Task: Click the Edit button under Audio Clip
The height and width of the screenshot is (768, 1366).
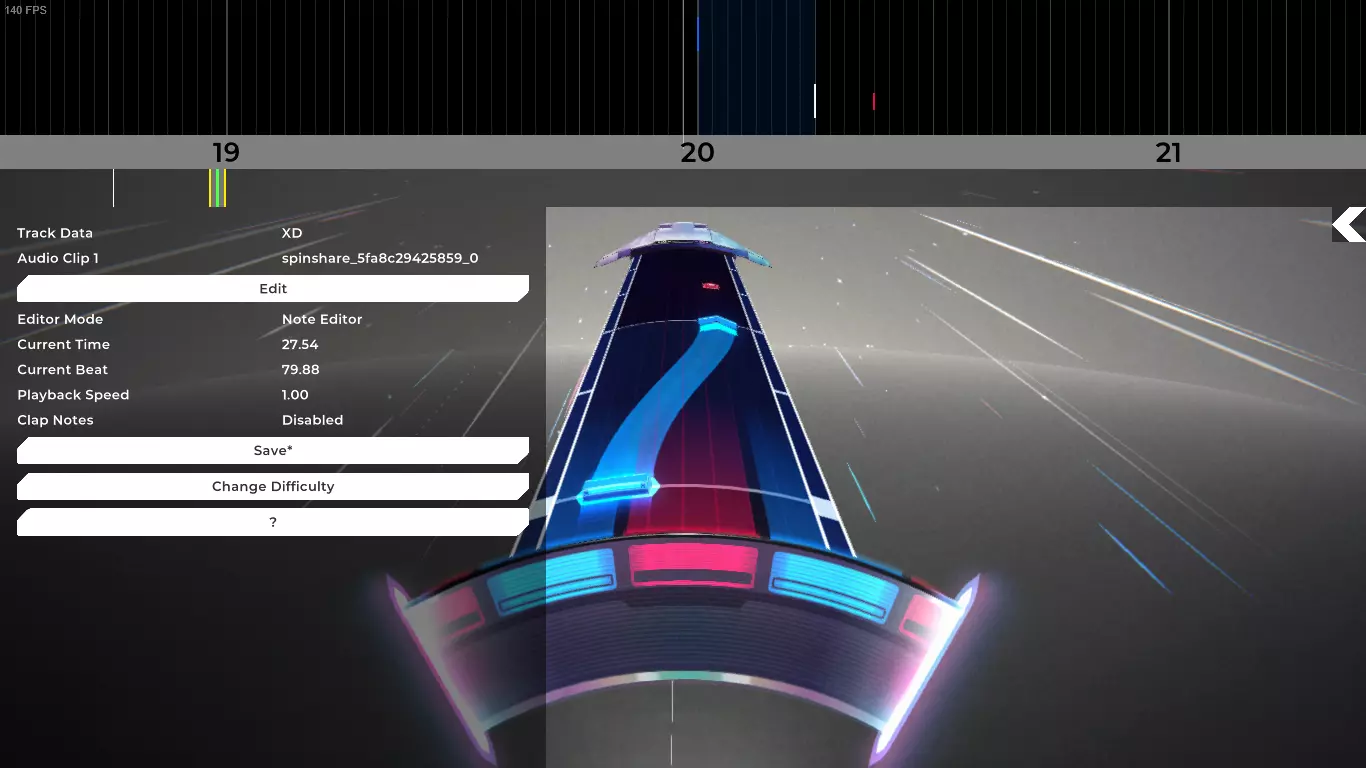Action: 273,288
